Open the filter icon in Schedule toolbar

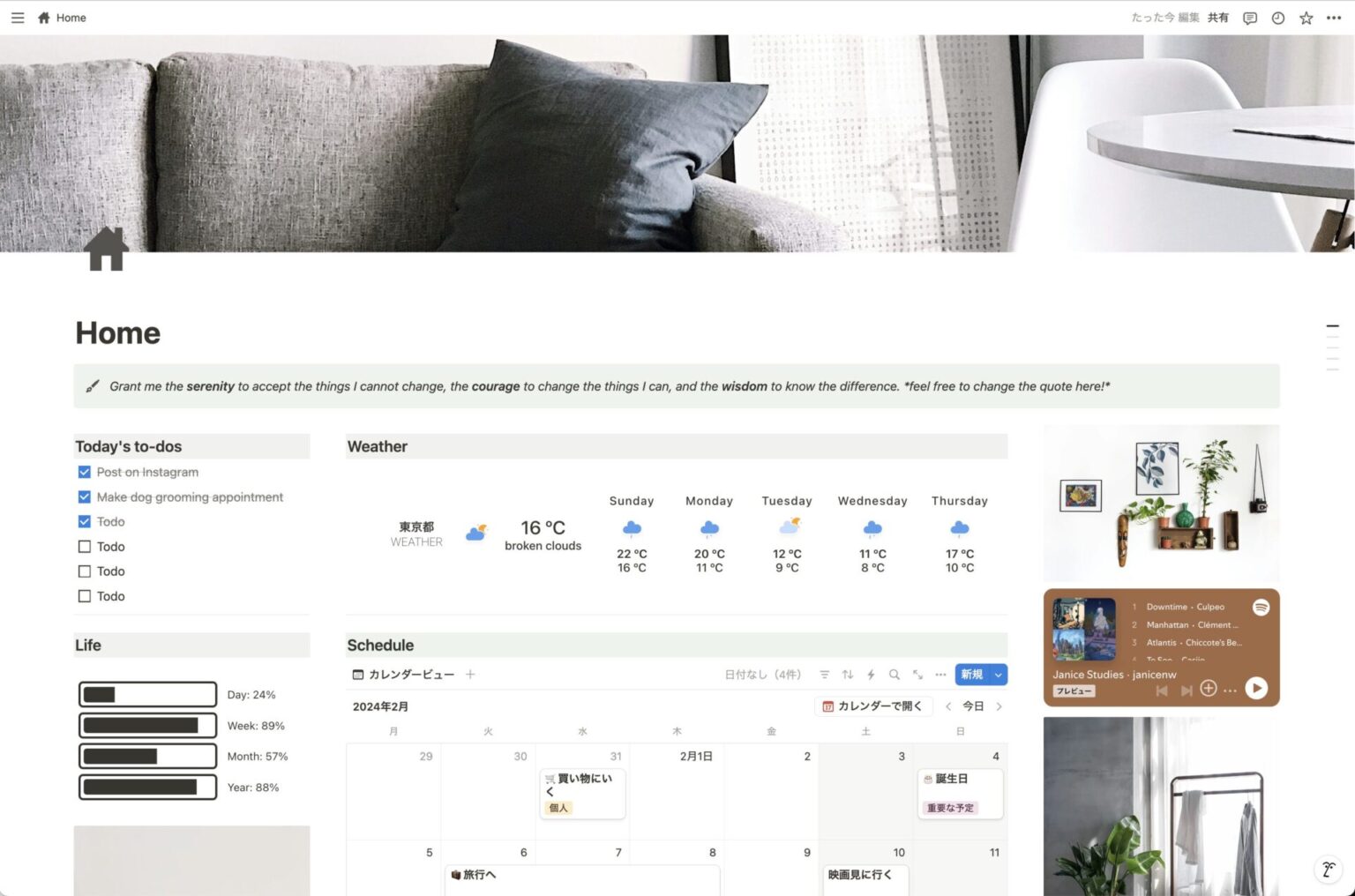coord(824,675)
